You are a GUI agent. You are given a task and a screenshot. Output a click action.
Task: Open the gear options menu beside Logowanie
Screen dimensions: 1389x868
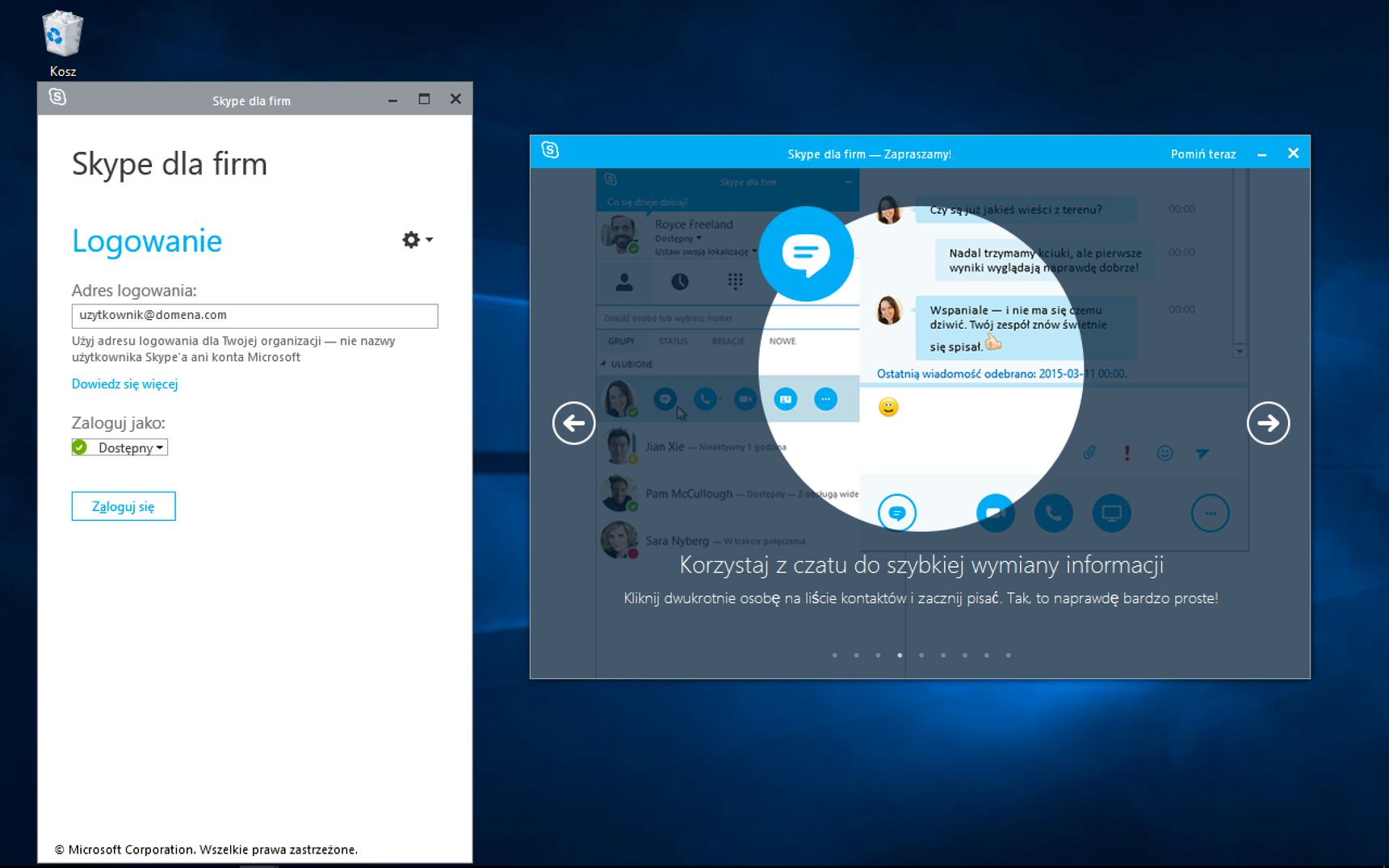pyautogui.click(x=418, y=240)
